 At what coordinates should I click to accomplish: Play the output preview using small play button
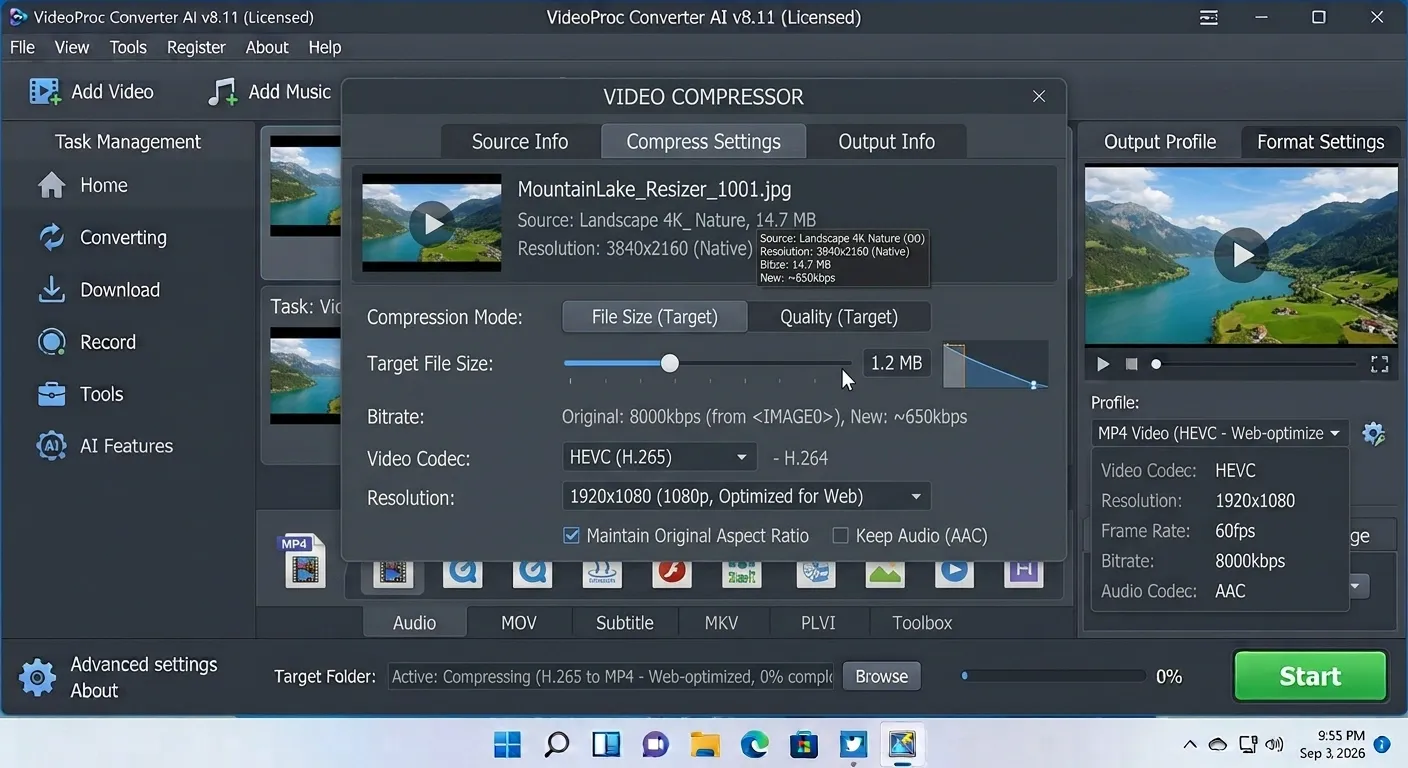pos(1103,364)
